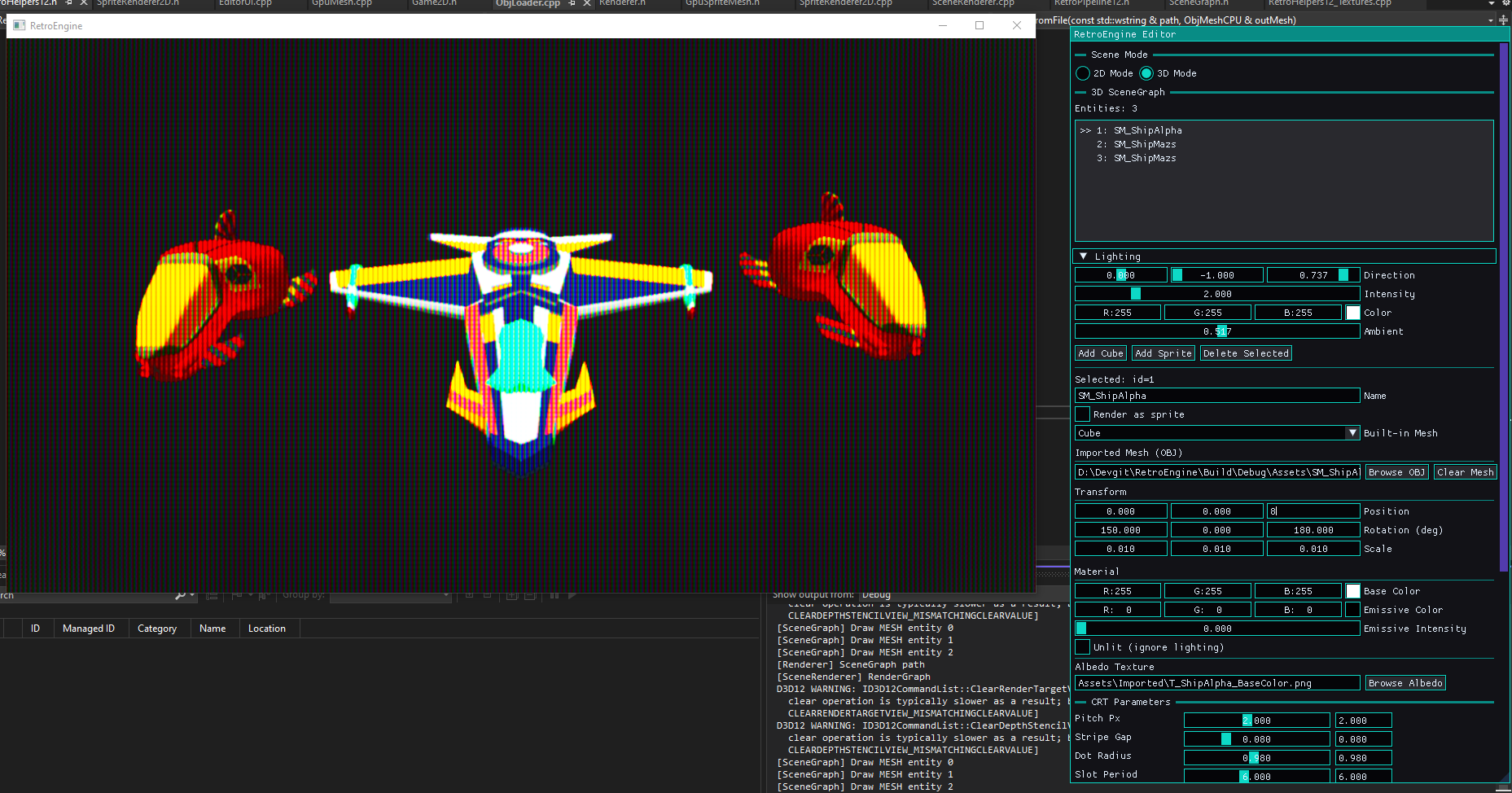Click the search magnifier icon
Image resolution: width=1512 pixels, height=793 pixels.
coord(181,595)
